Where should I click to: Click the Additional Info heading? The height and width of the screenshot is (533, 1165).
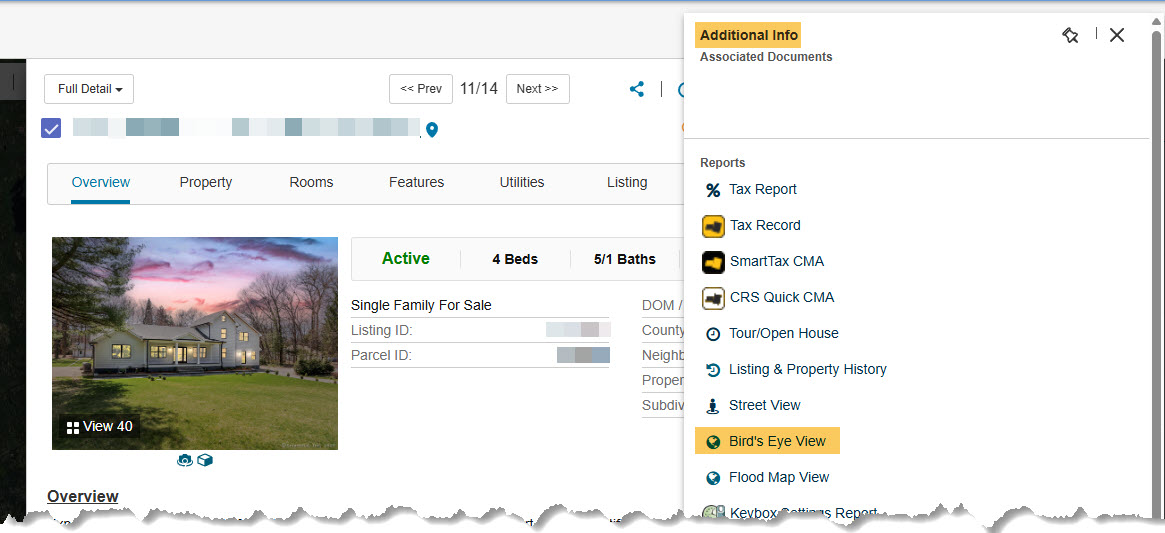(x=748, y=35)
